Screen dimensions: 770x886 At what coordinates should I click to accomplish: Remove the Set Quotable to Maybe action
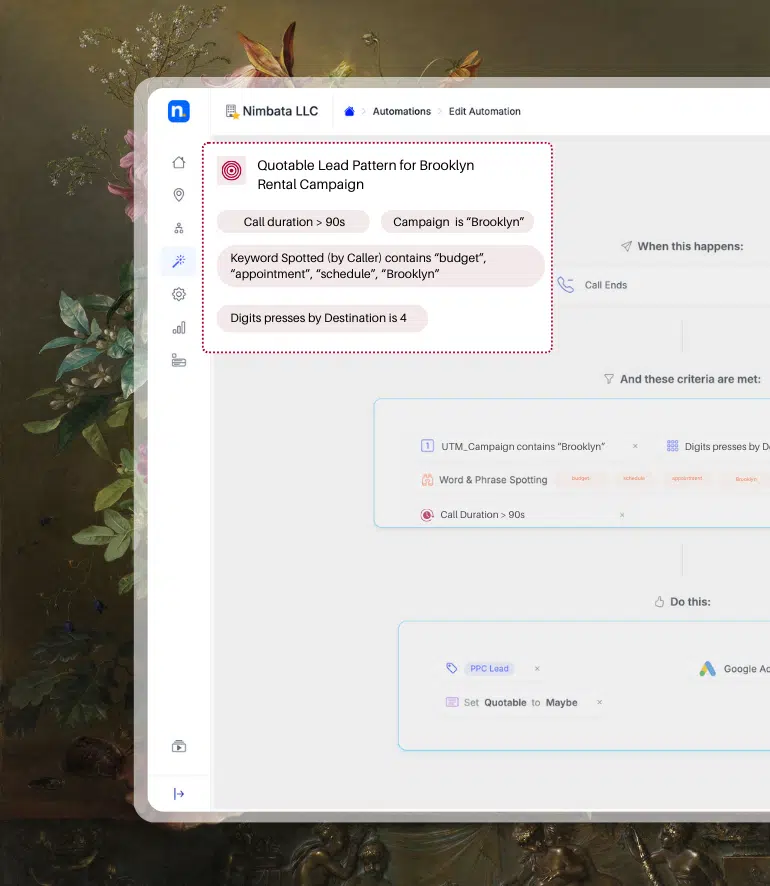600,703
